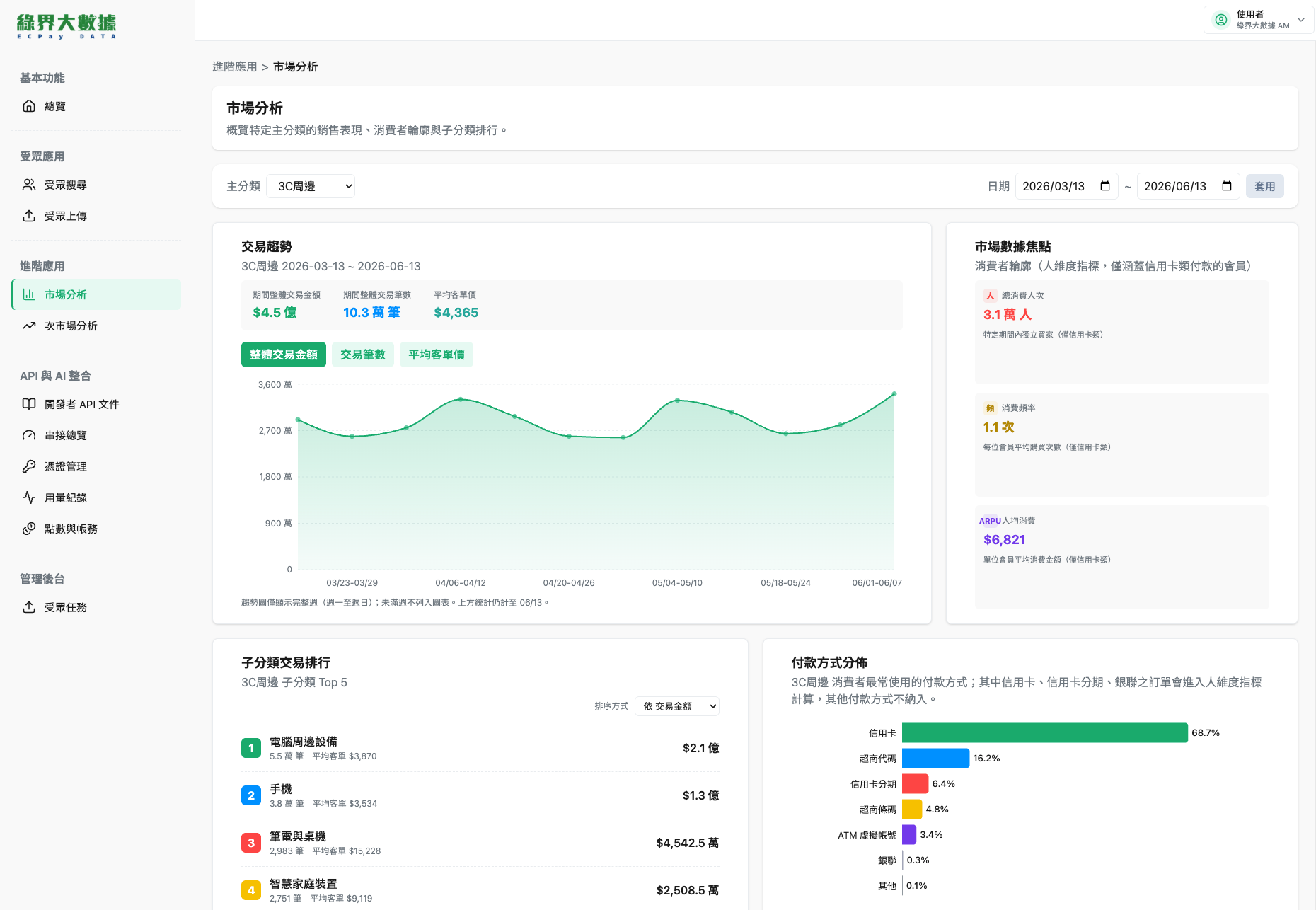Click the 10.3 萬 筆 transaction count
1316x910 pixels.
(x=371, y=313)
